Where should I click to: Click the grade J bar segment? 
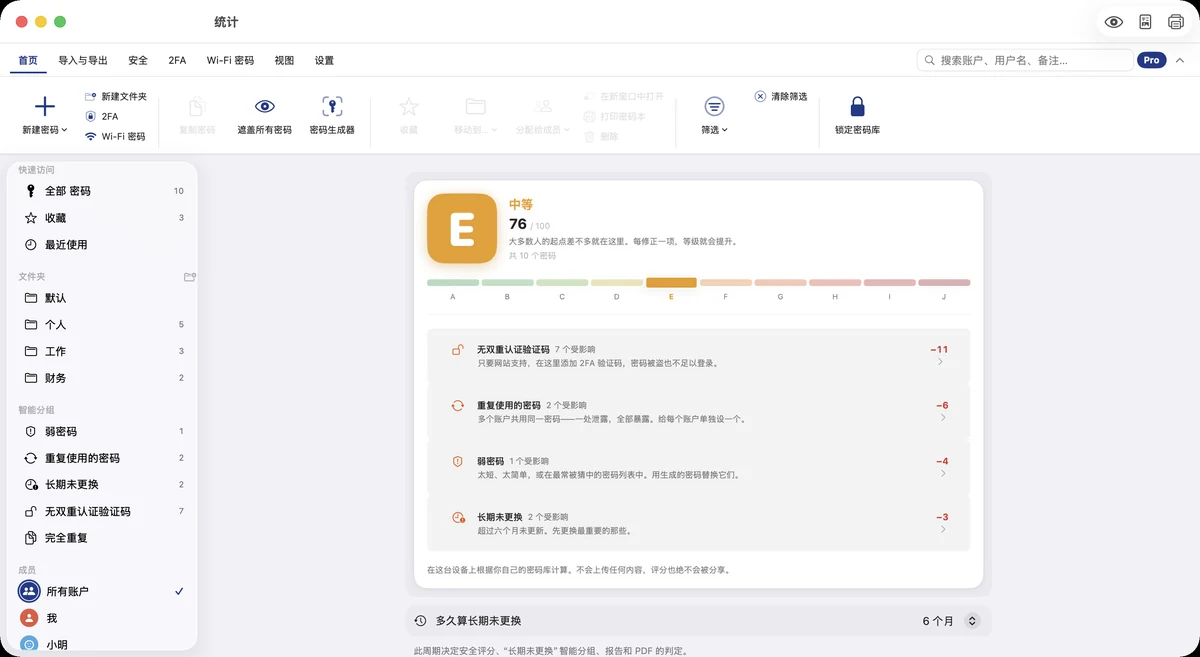(x=944, y=283)
